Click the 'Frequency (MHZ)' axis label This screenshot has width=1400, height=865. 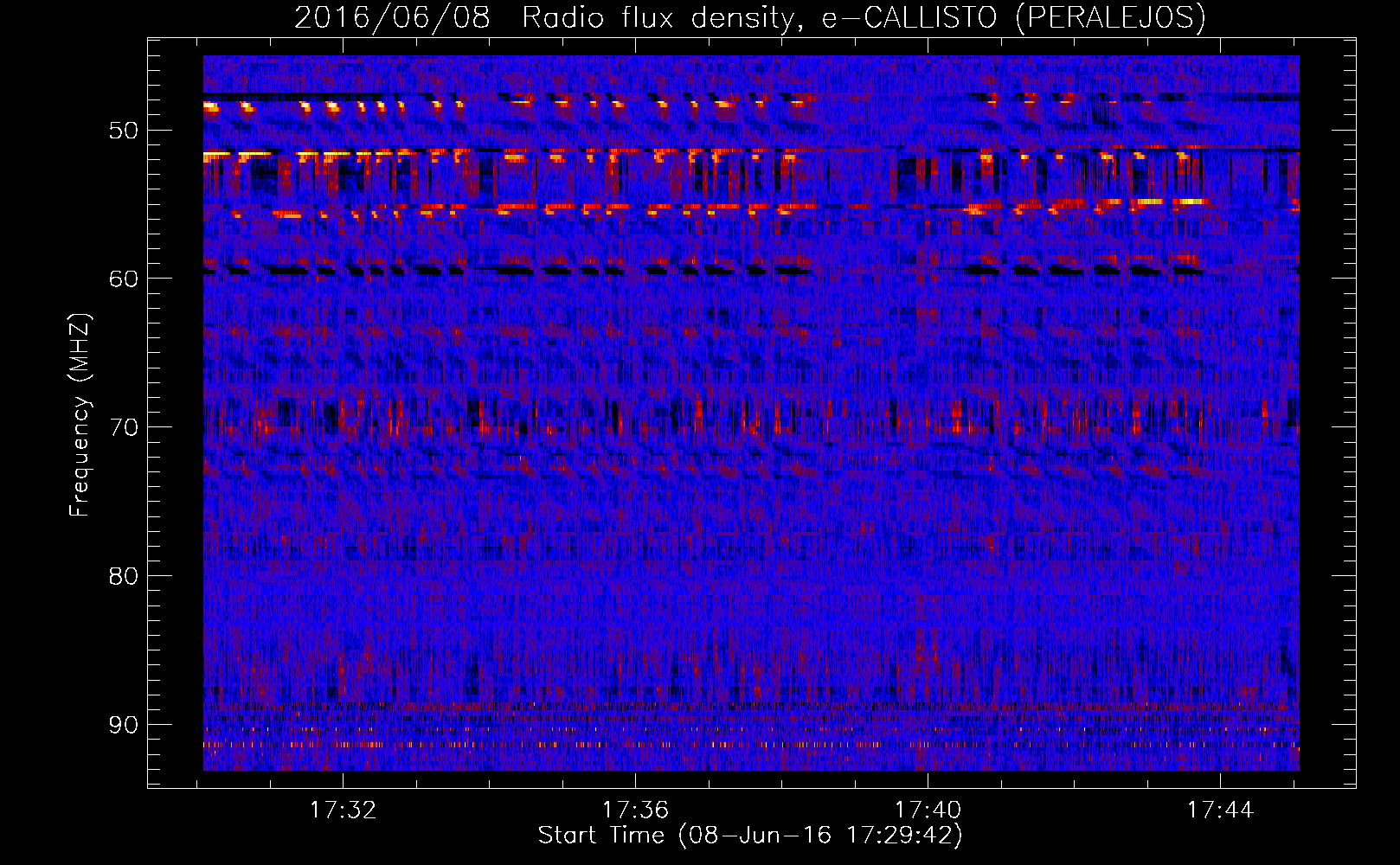[80, 415]
